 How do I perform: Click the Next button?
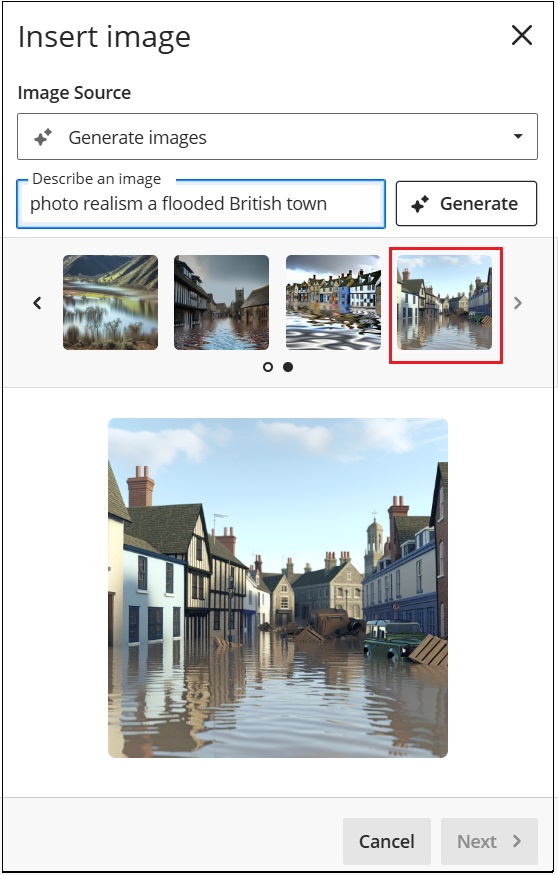click(489, 841)
